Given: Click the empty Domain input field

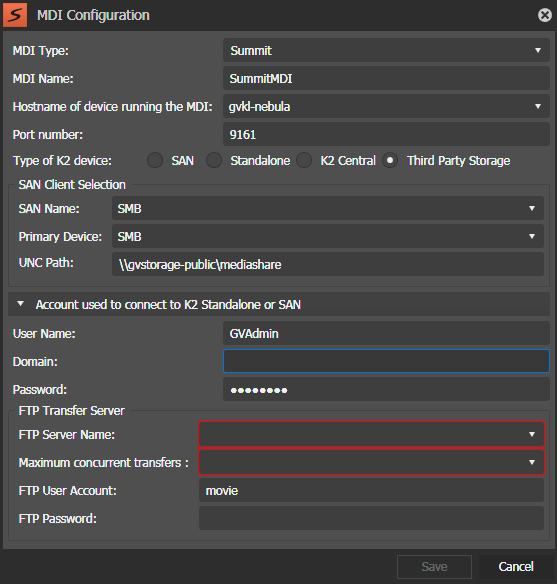Looking at the screenshot, I should point(386,361).
